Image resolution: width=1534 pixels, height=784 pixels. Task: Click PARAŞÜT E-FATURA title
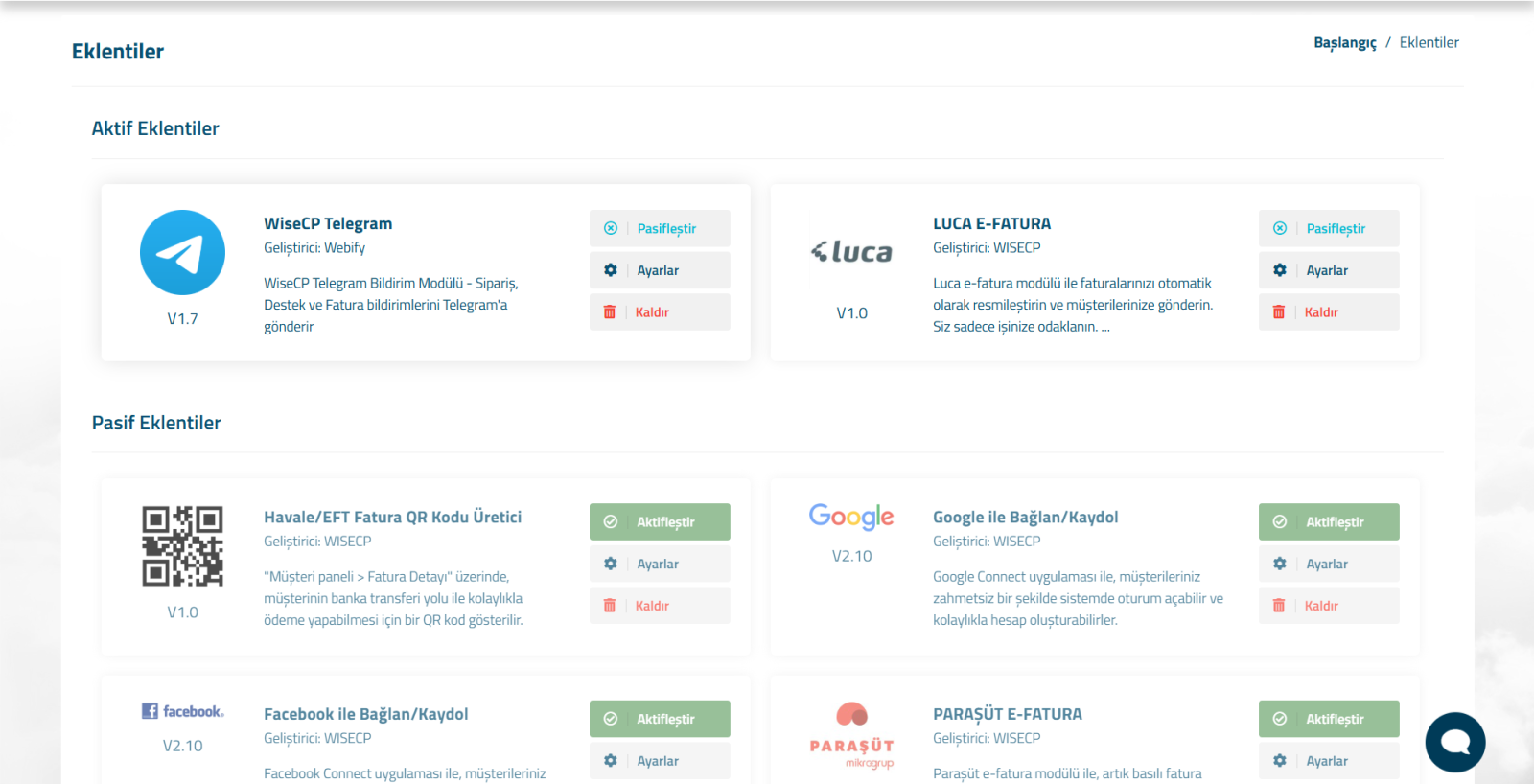click(x=1008, y=714)
